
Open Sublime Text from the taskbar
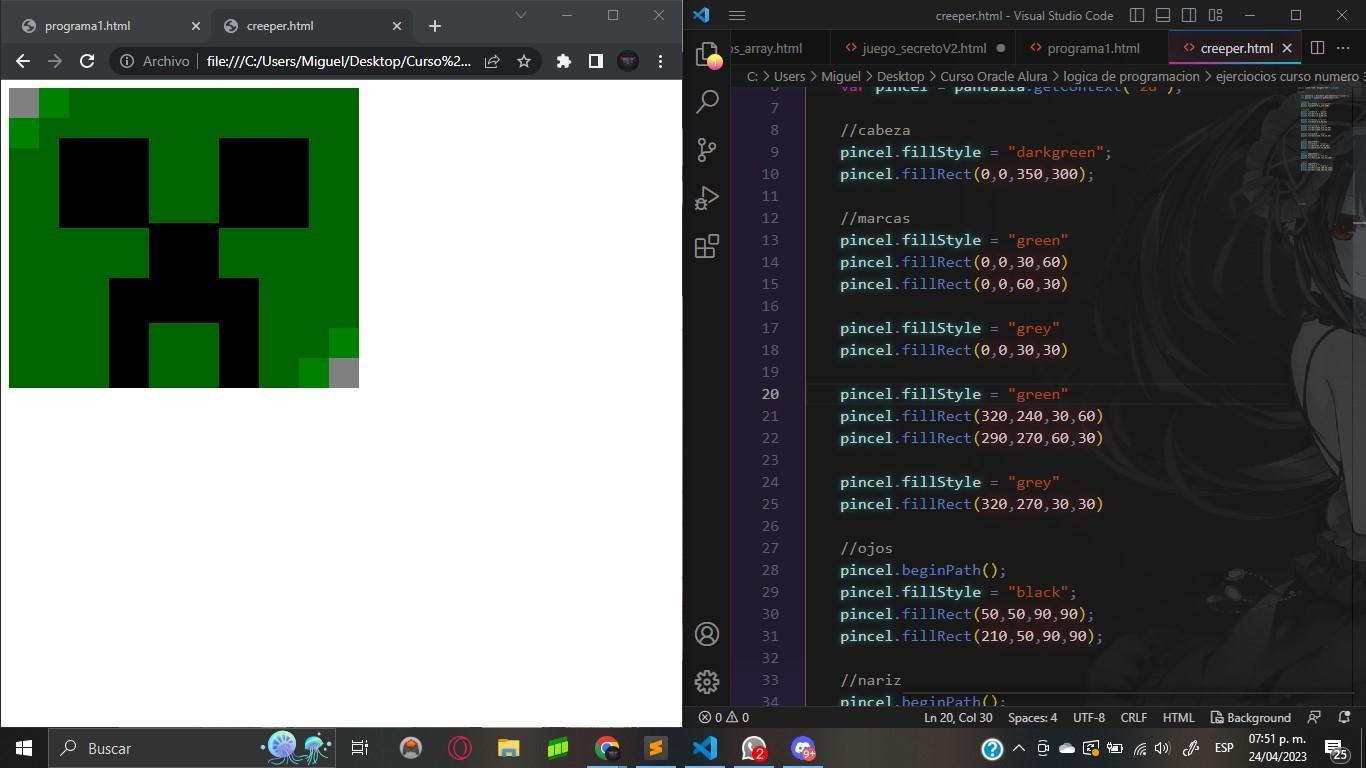(656, 748)
